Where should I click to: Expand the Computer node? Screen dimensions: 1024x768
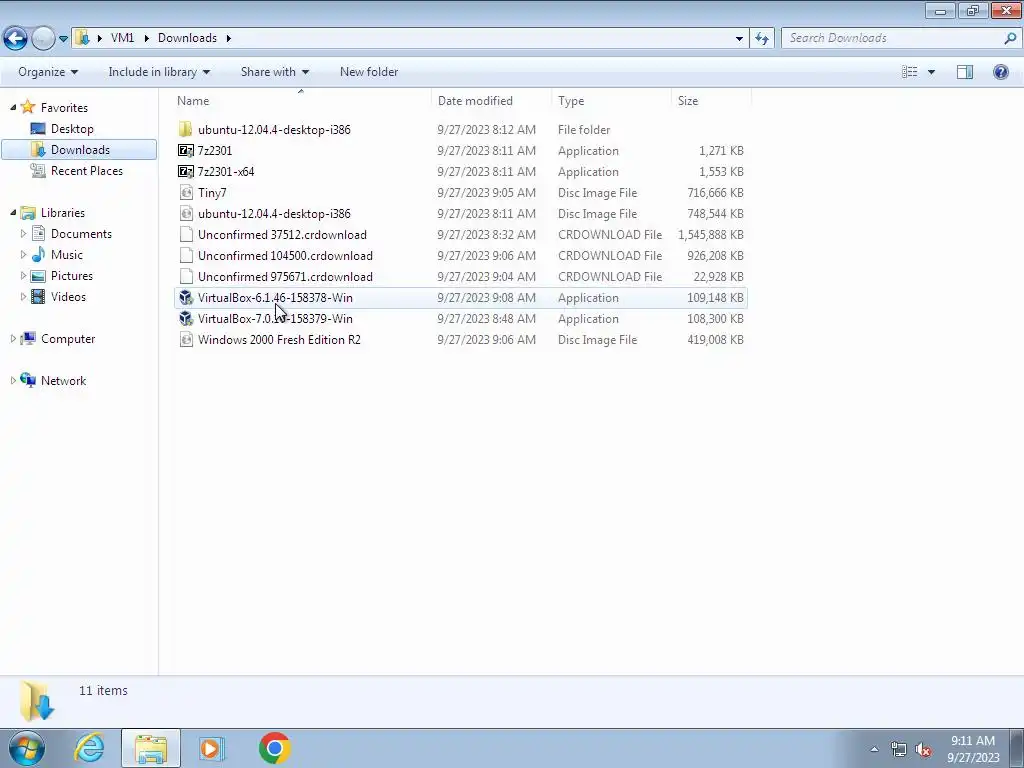[x=13, y=338]
